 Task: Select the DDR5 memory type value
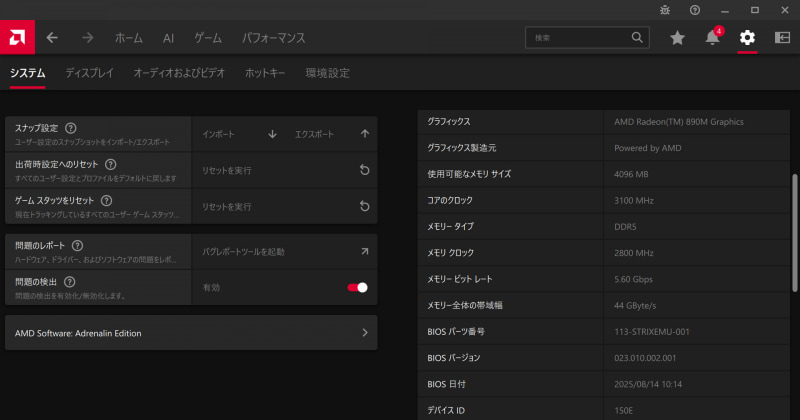point(625,227)
